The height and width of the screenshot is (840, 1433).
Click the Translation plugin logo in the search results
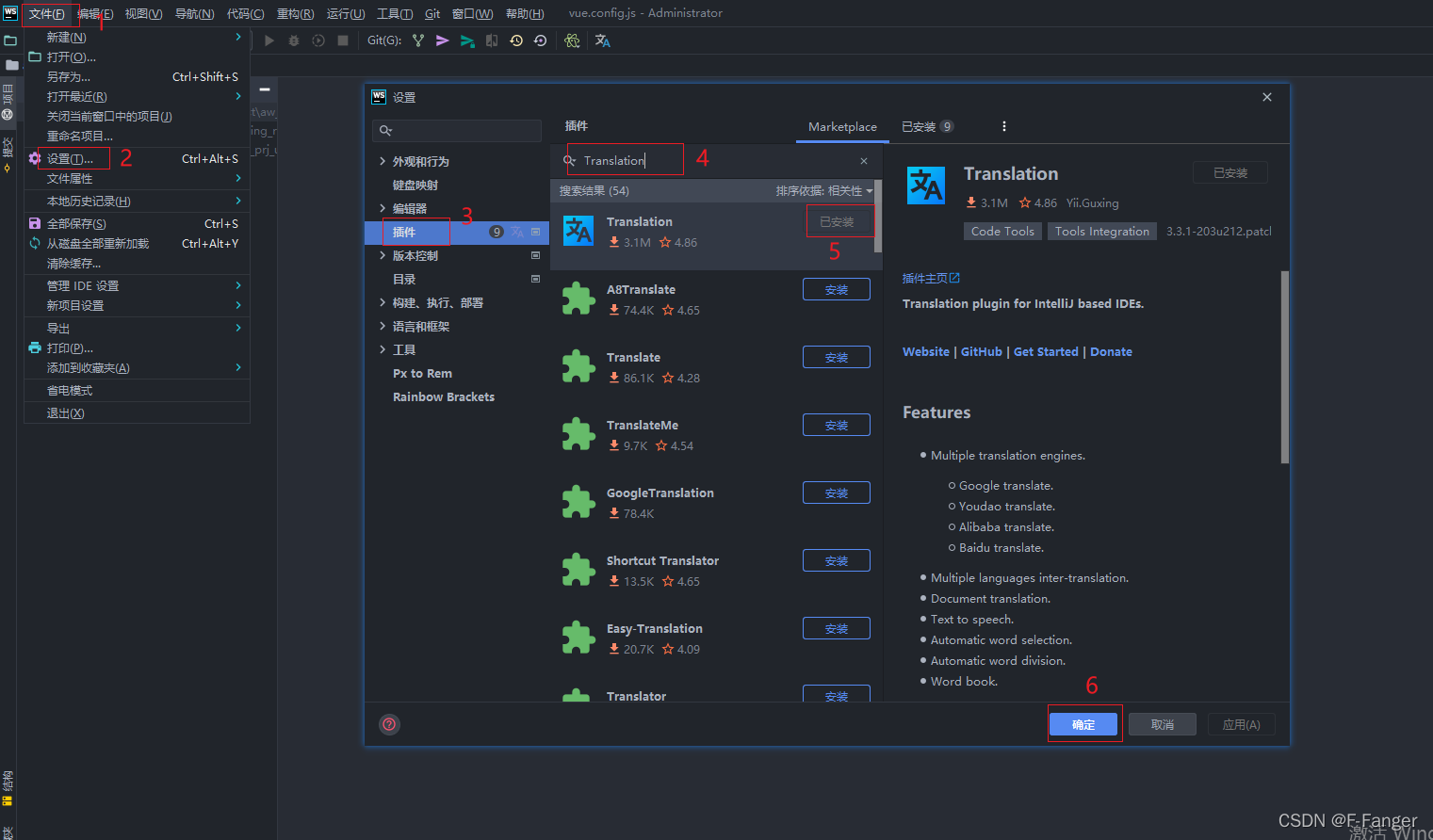(578, 231)
